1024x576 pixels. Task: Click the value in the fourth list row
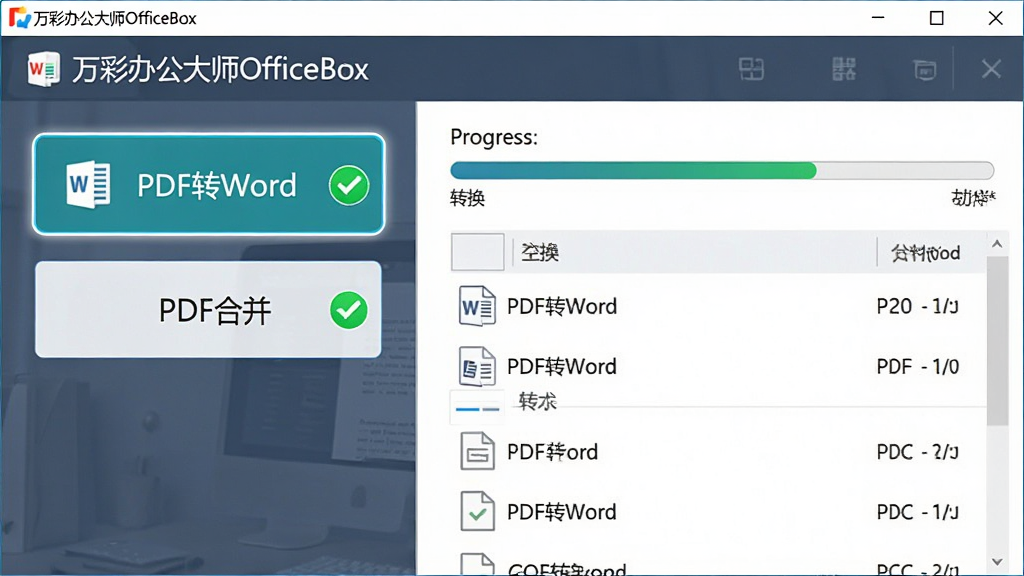pos(918,512)
